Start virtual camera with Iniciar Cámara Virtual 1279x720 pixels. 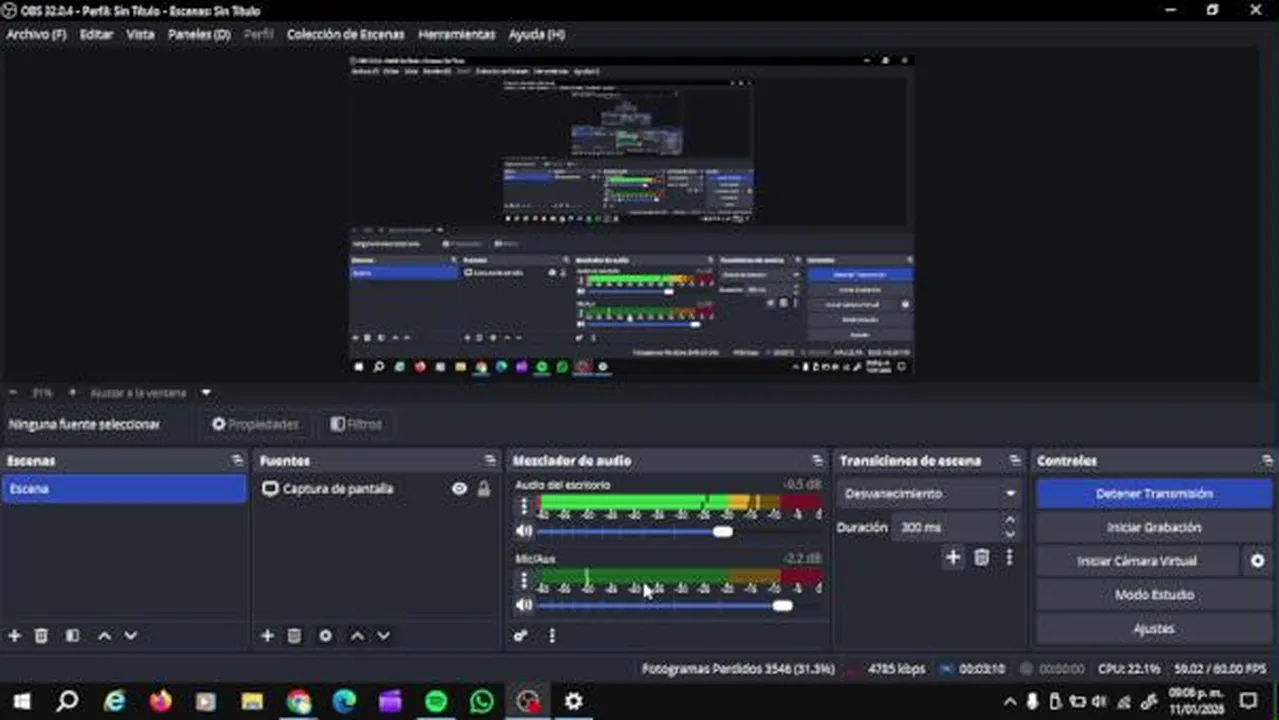(x=1137, y=561)
